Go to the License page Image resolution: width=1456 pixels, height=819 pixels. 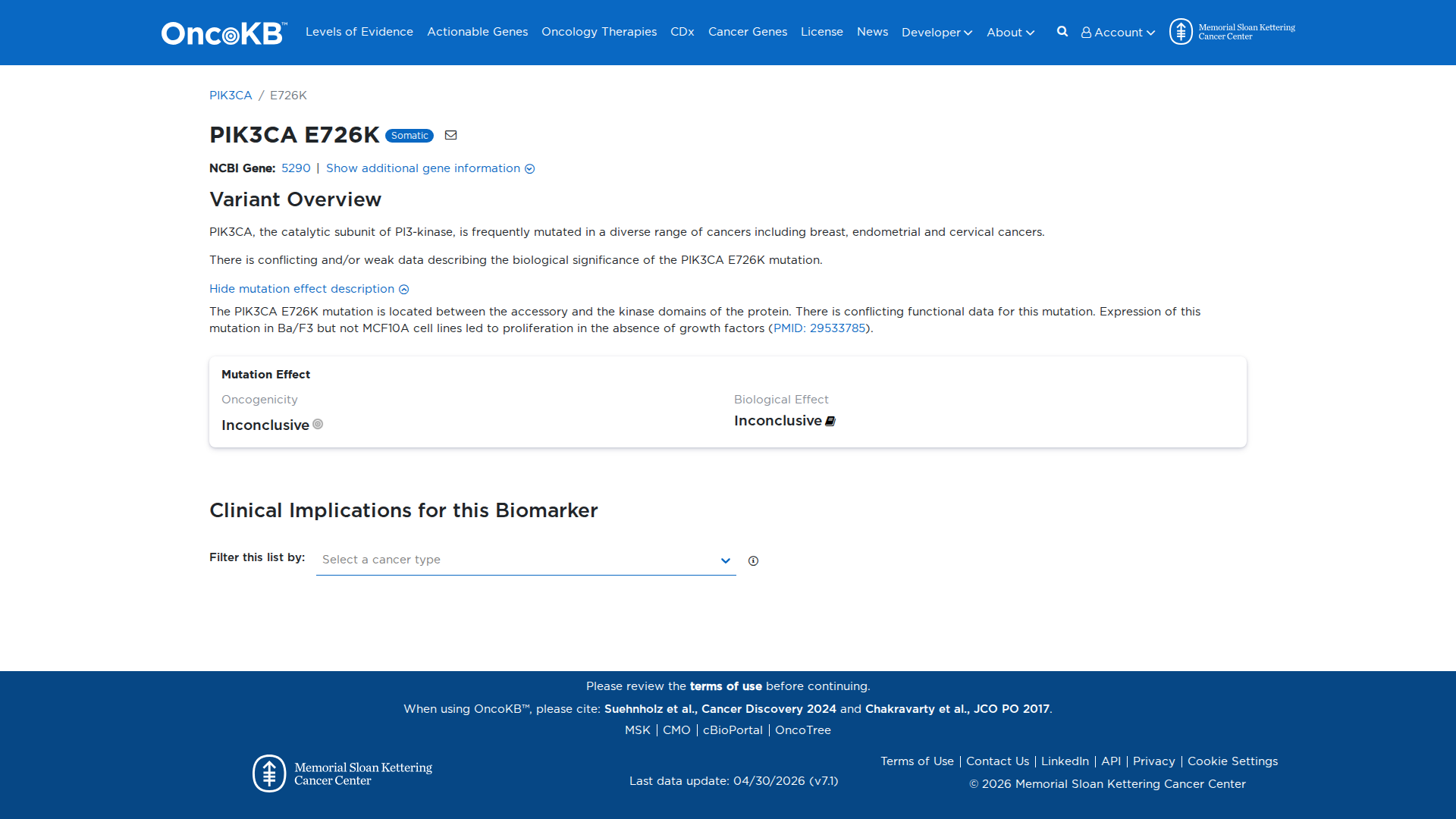[821, 32]
